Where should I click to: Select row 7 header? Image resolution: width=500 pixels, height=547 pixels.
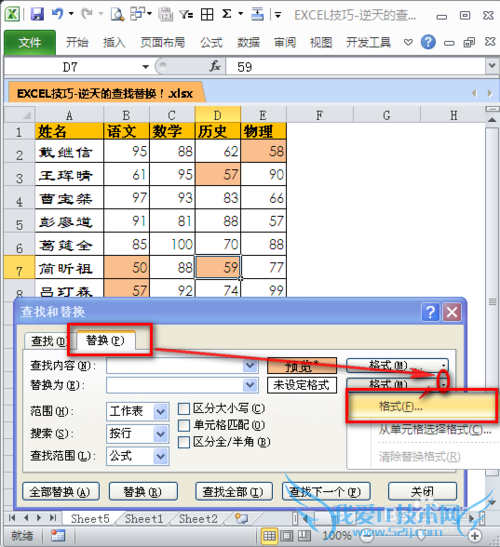click(19, 268)
